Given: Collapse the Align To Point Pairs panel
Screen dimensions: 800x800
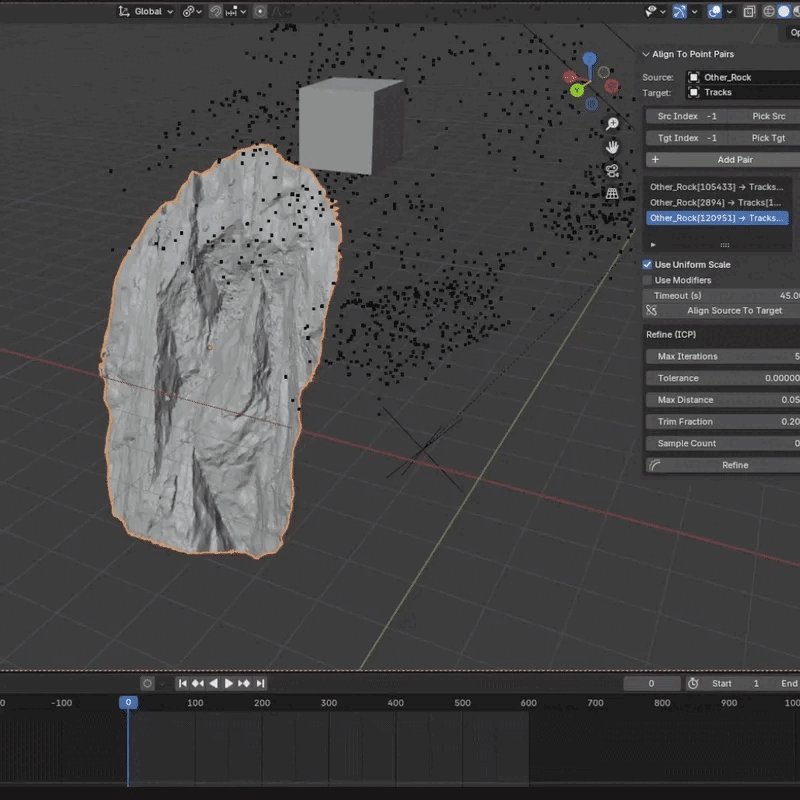Looking at the screenshot, I should 645,55.
